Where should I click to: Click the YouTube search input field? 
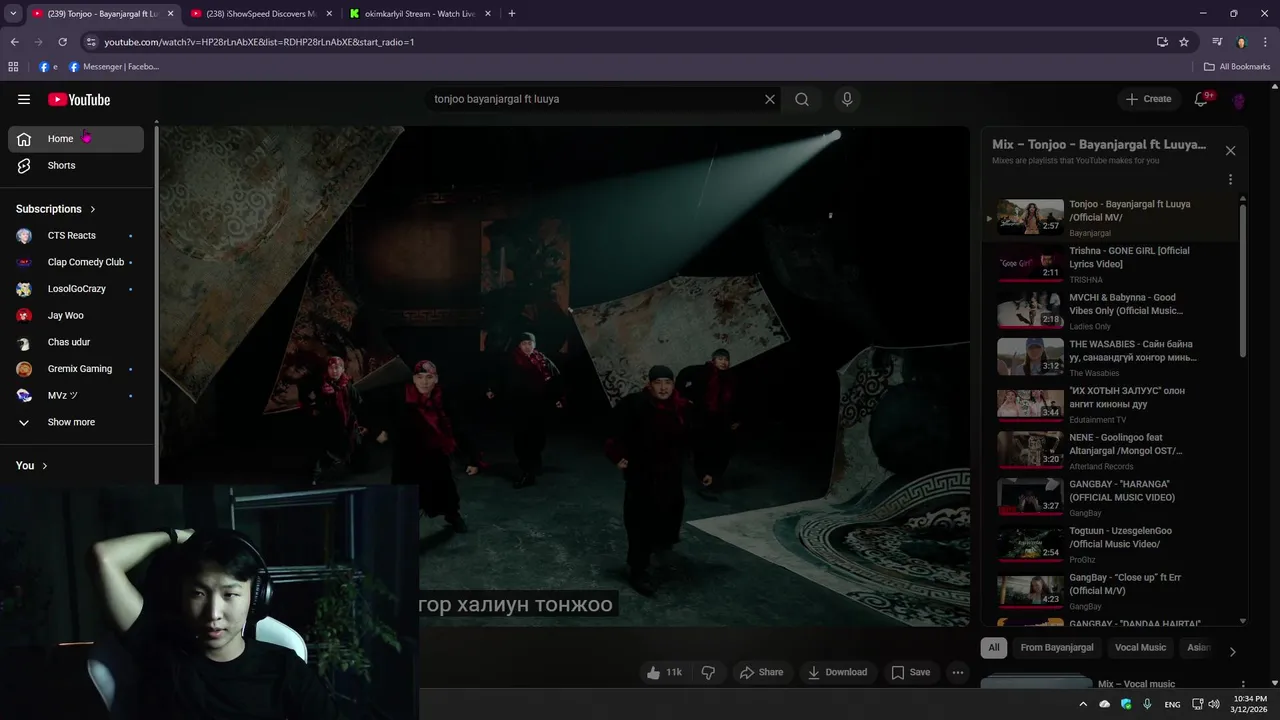coord(595,99)
